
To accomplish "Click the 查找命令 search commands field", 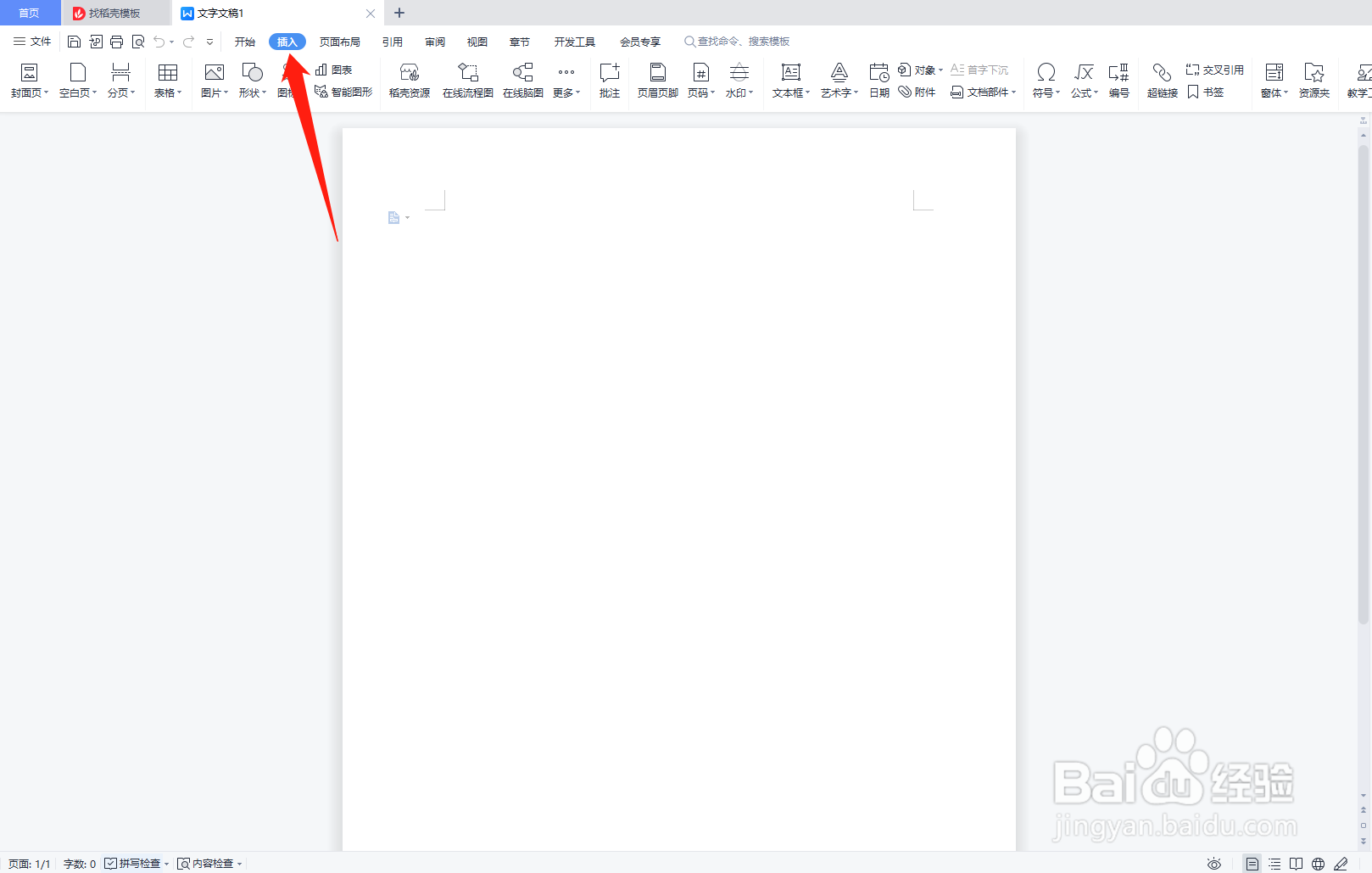I will click(x=738, y=42).
